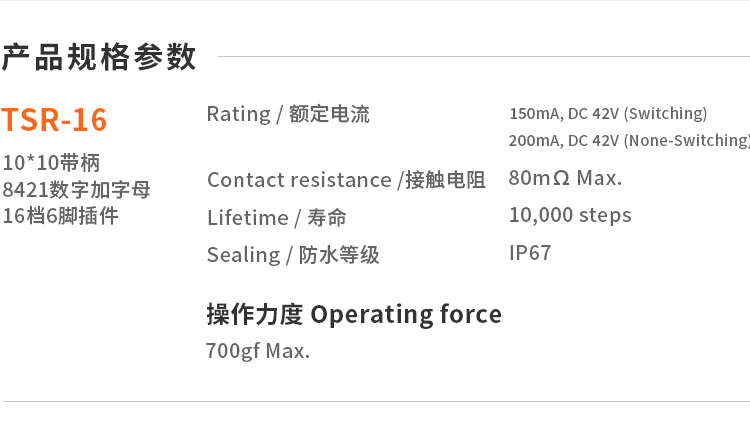750x423 pixels.
Task: Select the 8421数字加字母 description text
Action: pos(77,189)
